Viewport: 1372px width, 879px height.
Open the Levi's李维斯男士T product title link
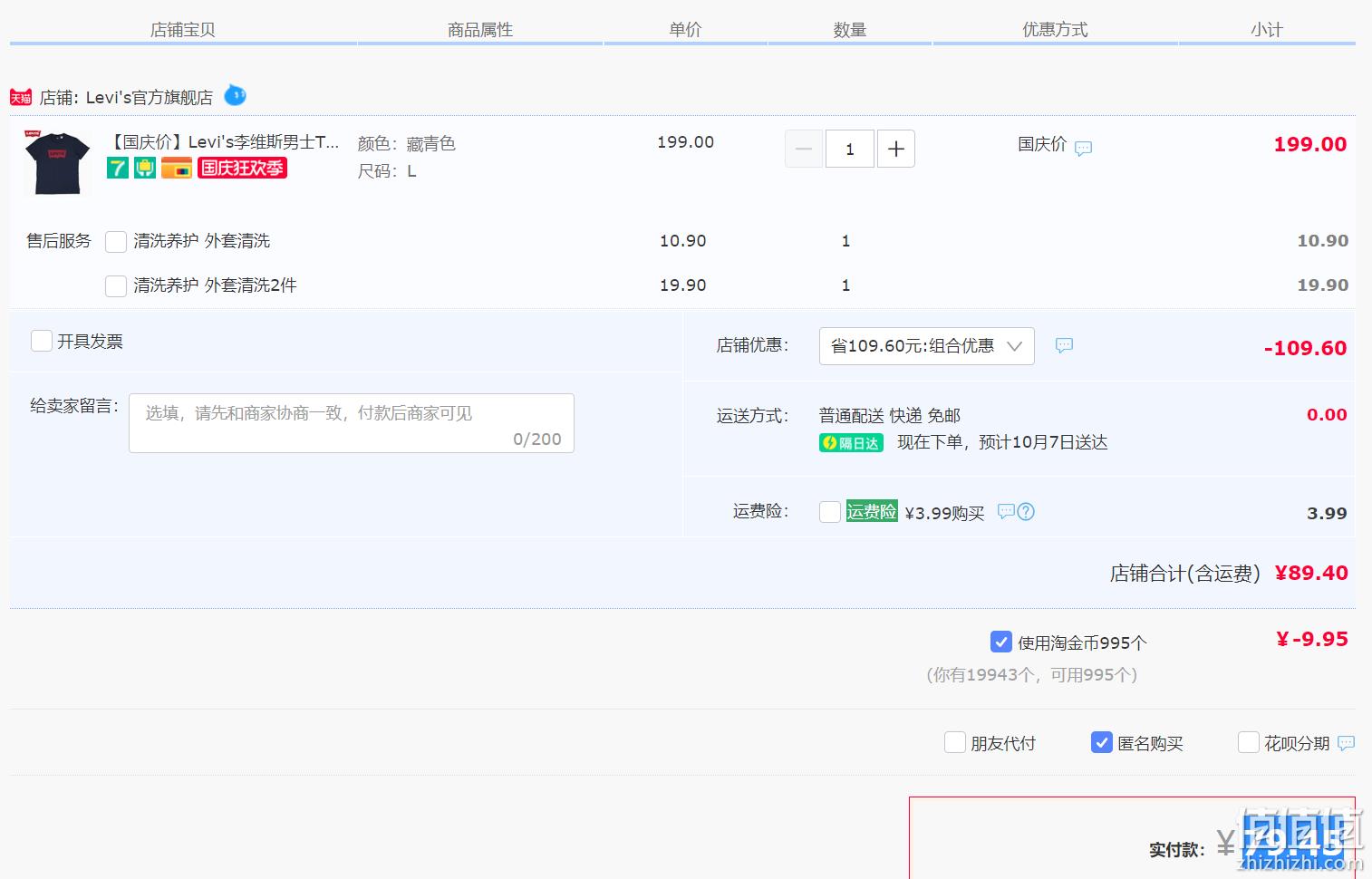223,142
